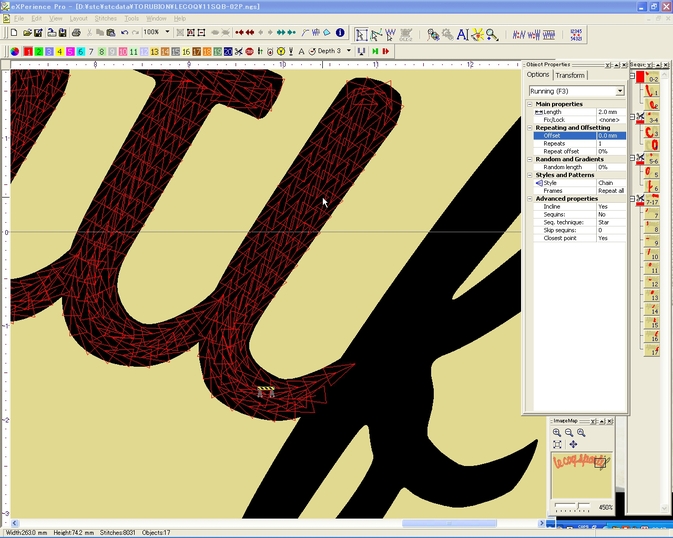Image resolution: width=673 pixels, height=538 pixels.
Task: Open the AI lettering text tool
Action: [462, 35]
